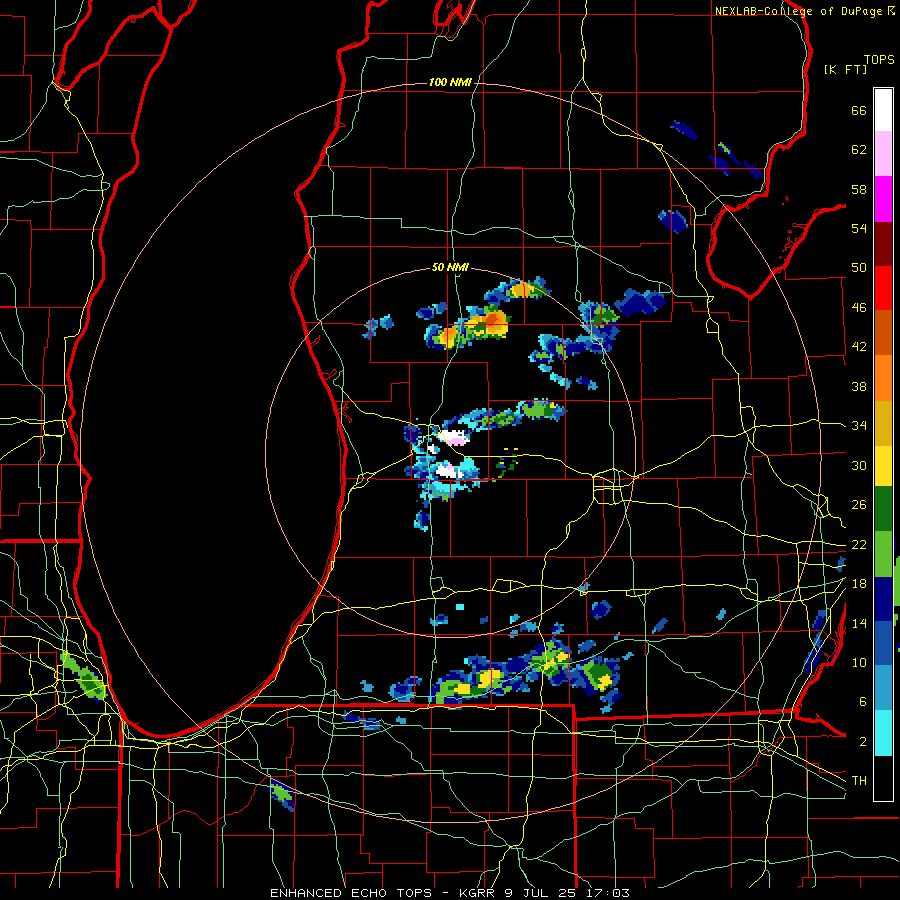
Task: Click the navy 18 kft legend swatch
Action: coord(883,599)
